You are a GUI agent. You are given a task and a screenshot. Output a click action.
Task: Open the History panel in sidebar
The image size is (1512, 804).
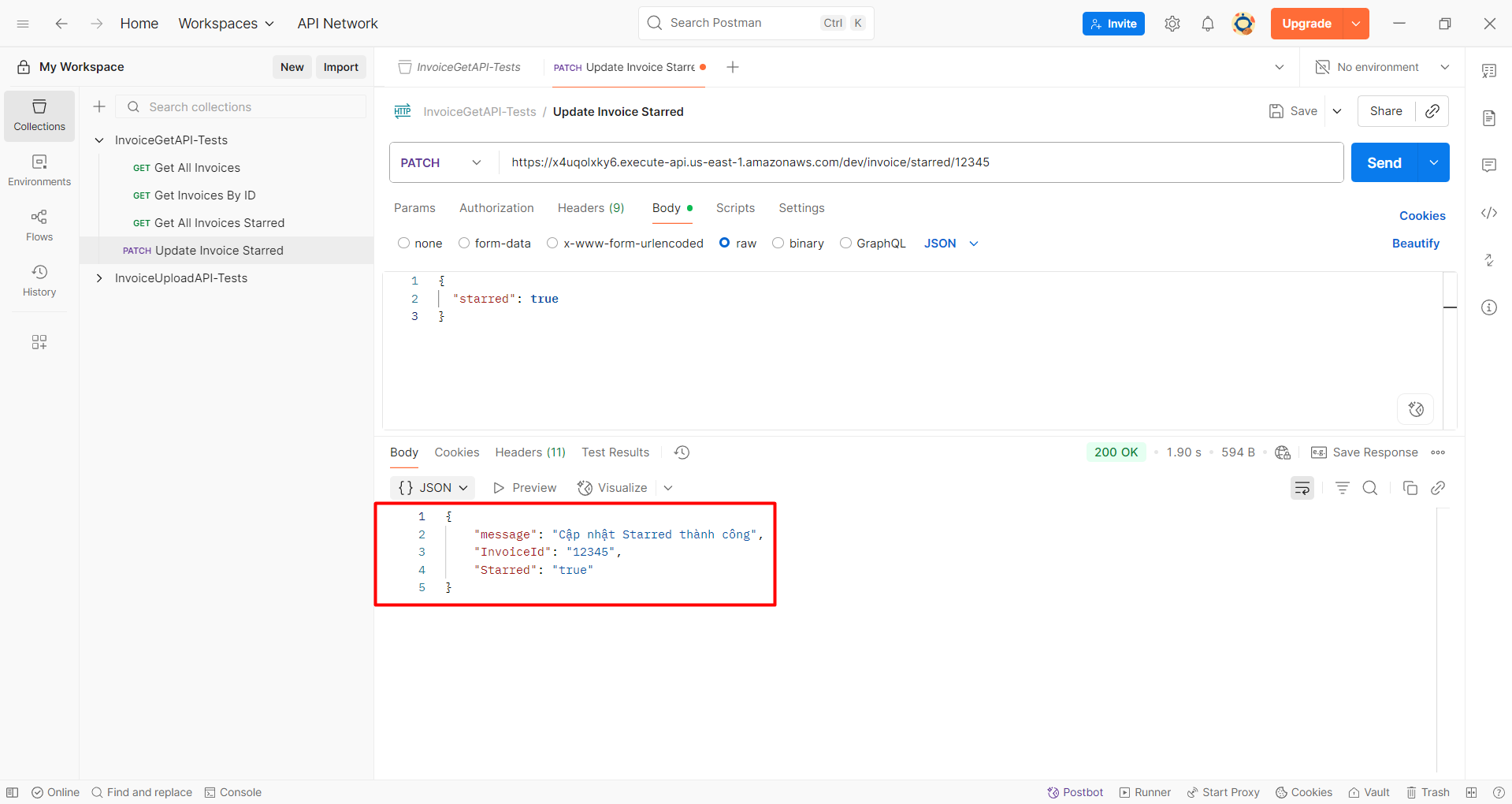tap(39, 281)
